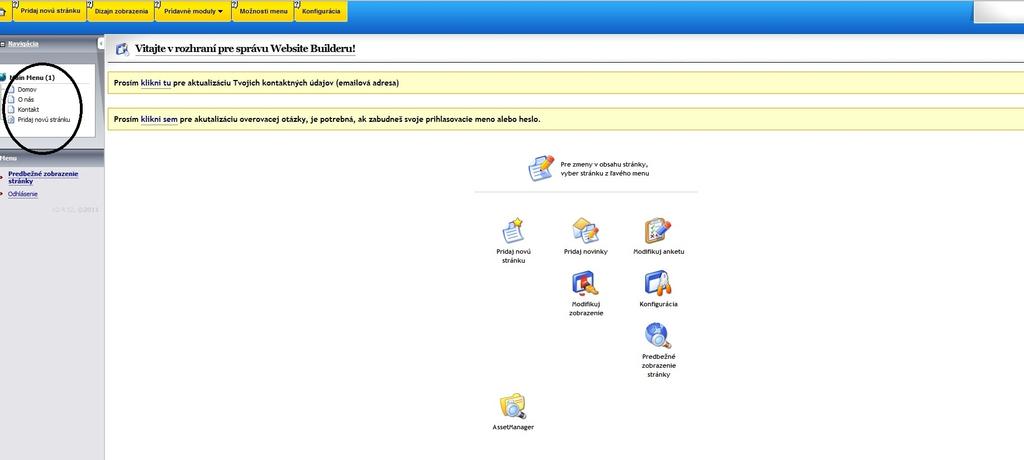Click the Predbežné zobrazenie globe magnifier icon
Viewport: 1024px width, 460px height.
tap(658, 336)
